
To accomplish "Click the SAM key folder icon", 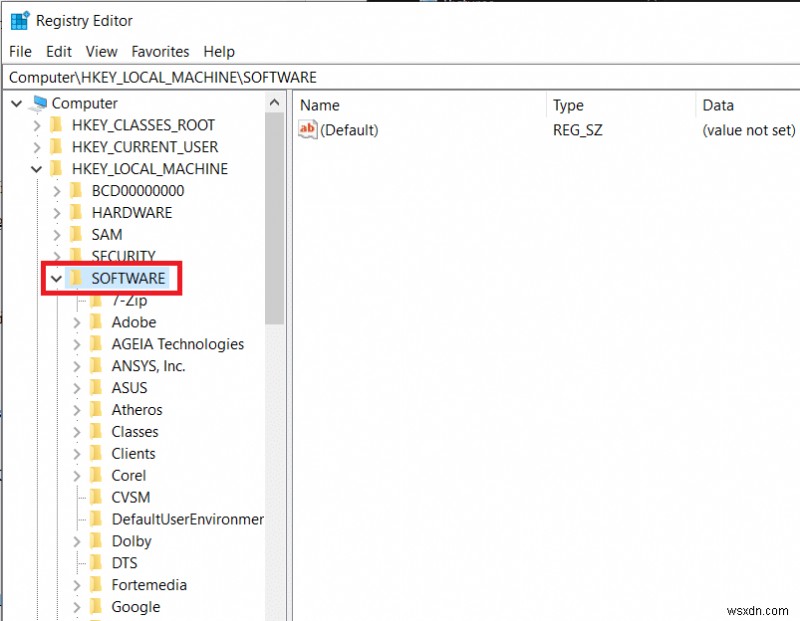I will (x=75, y=234).
